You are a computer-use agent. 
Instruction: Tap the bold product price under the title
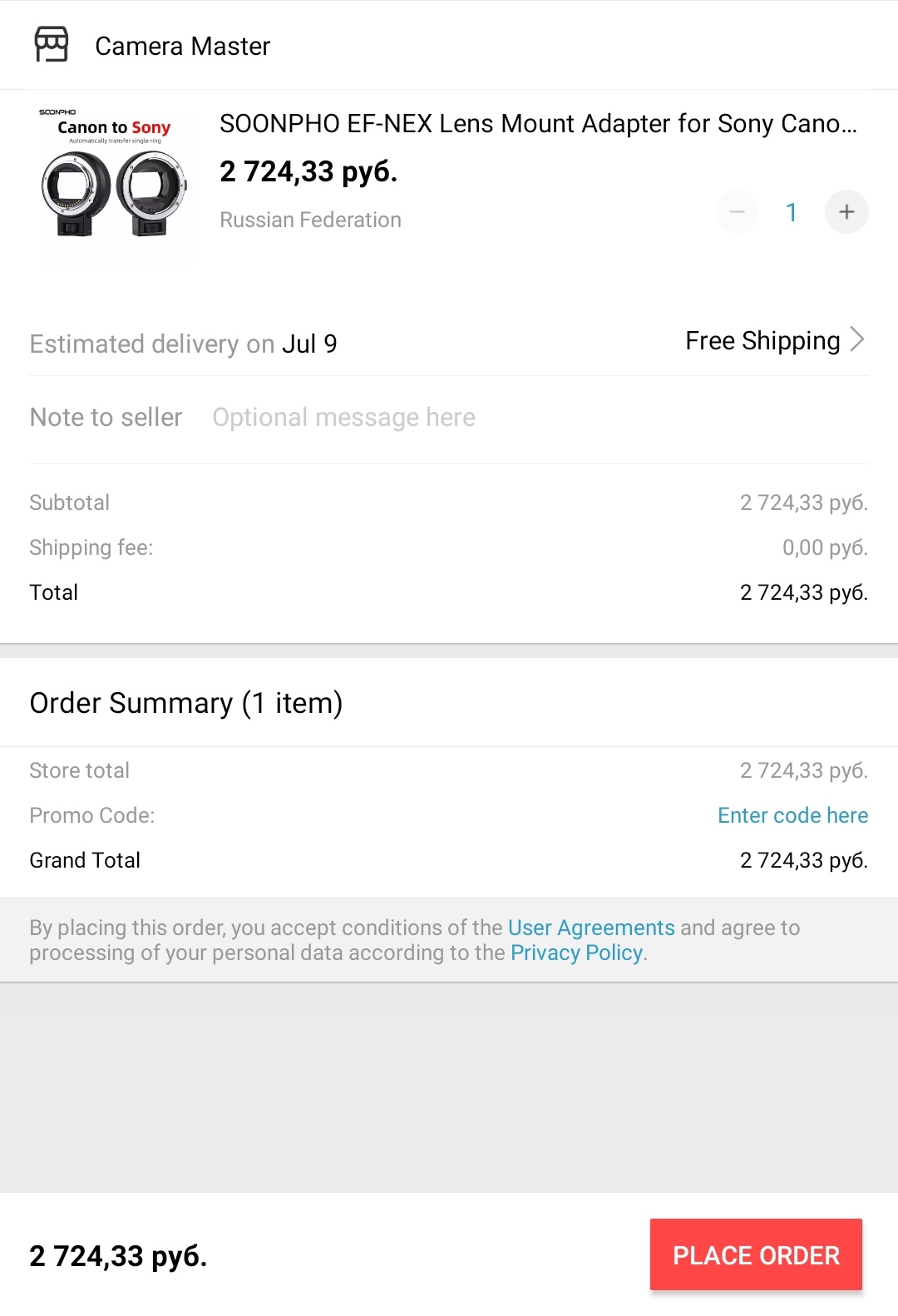(x=308, y=172)
